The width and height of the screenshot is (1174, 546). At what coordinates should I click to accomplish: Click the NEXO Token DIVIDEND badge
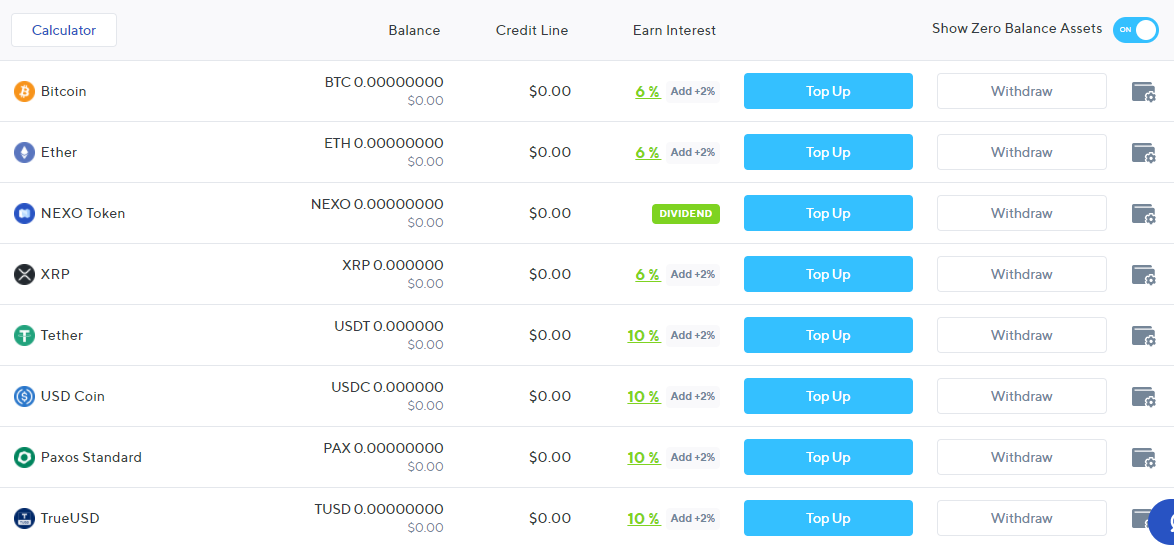pos(686,213)
